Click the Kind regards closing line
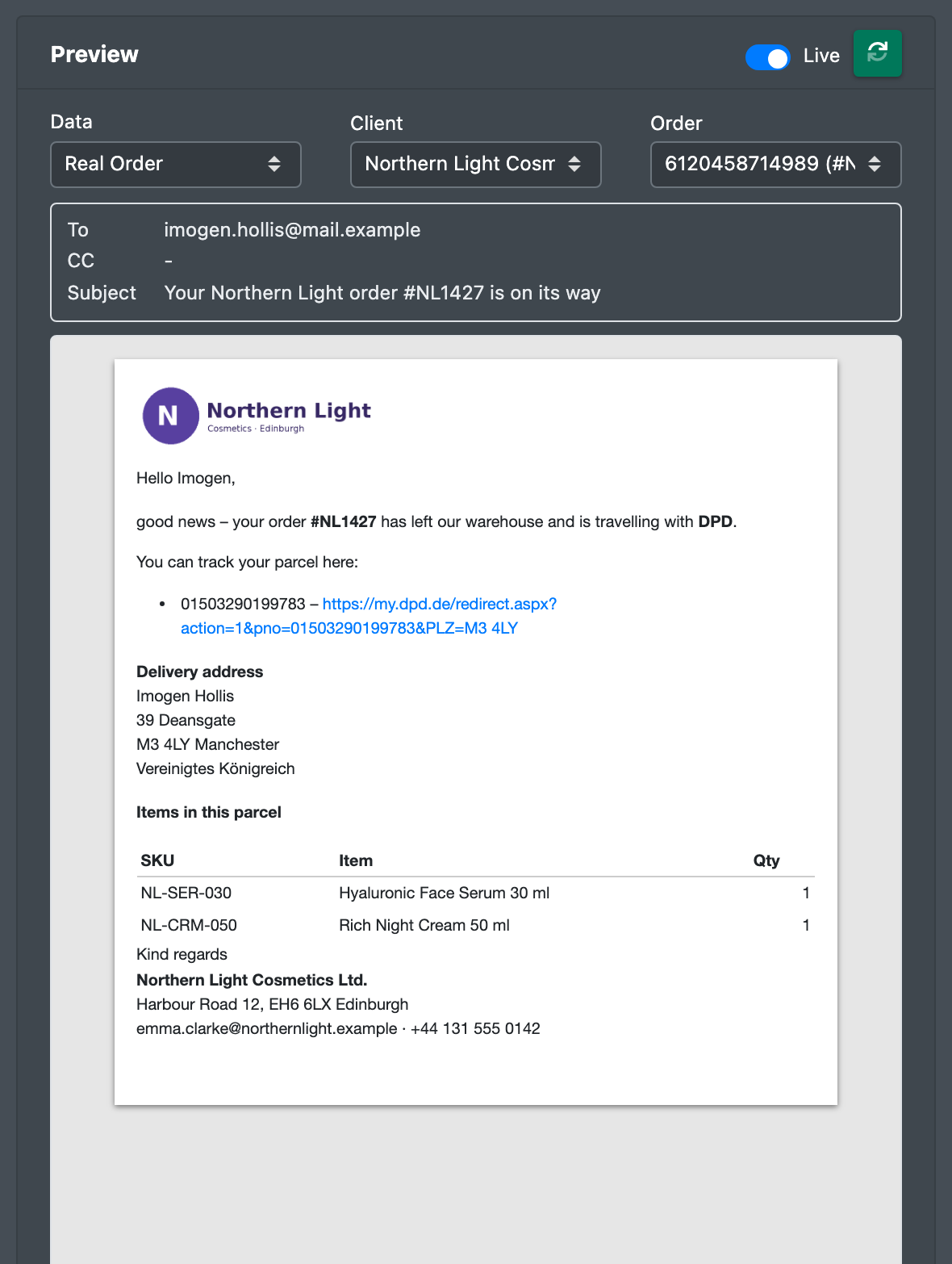This screenshot has width=952, height=1264. pos(182,954)
